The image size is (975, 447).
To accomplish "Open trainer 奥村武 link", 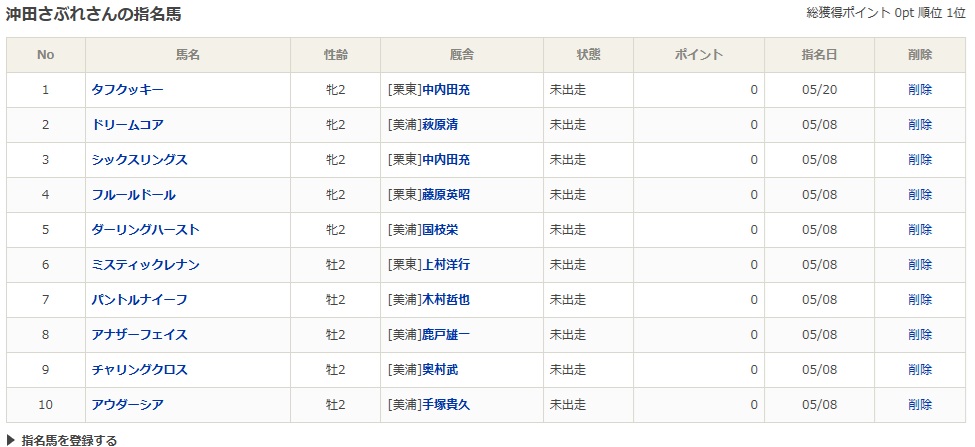I will pyautogui.click(x=440, y=370).
